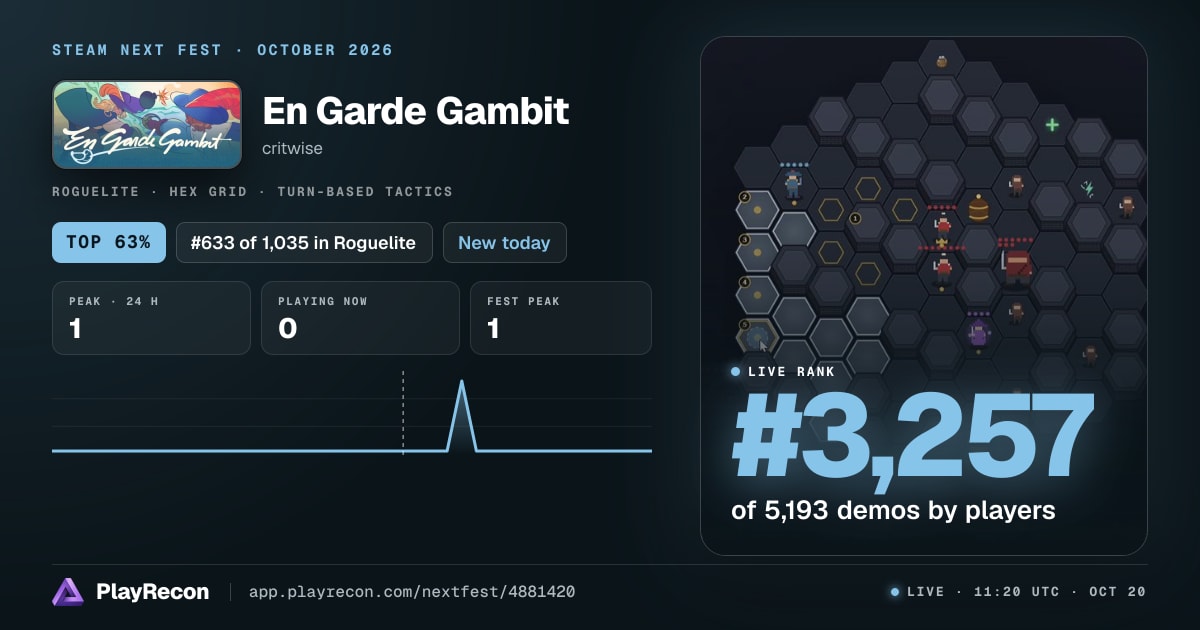
Task: Select the blue-hatted hero on the hex grid
Action: [793, 184]
